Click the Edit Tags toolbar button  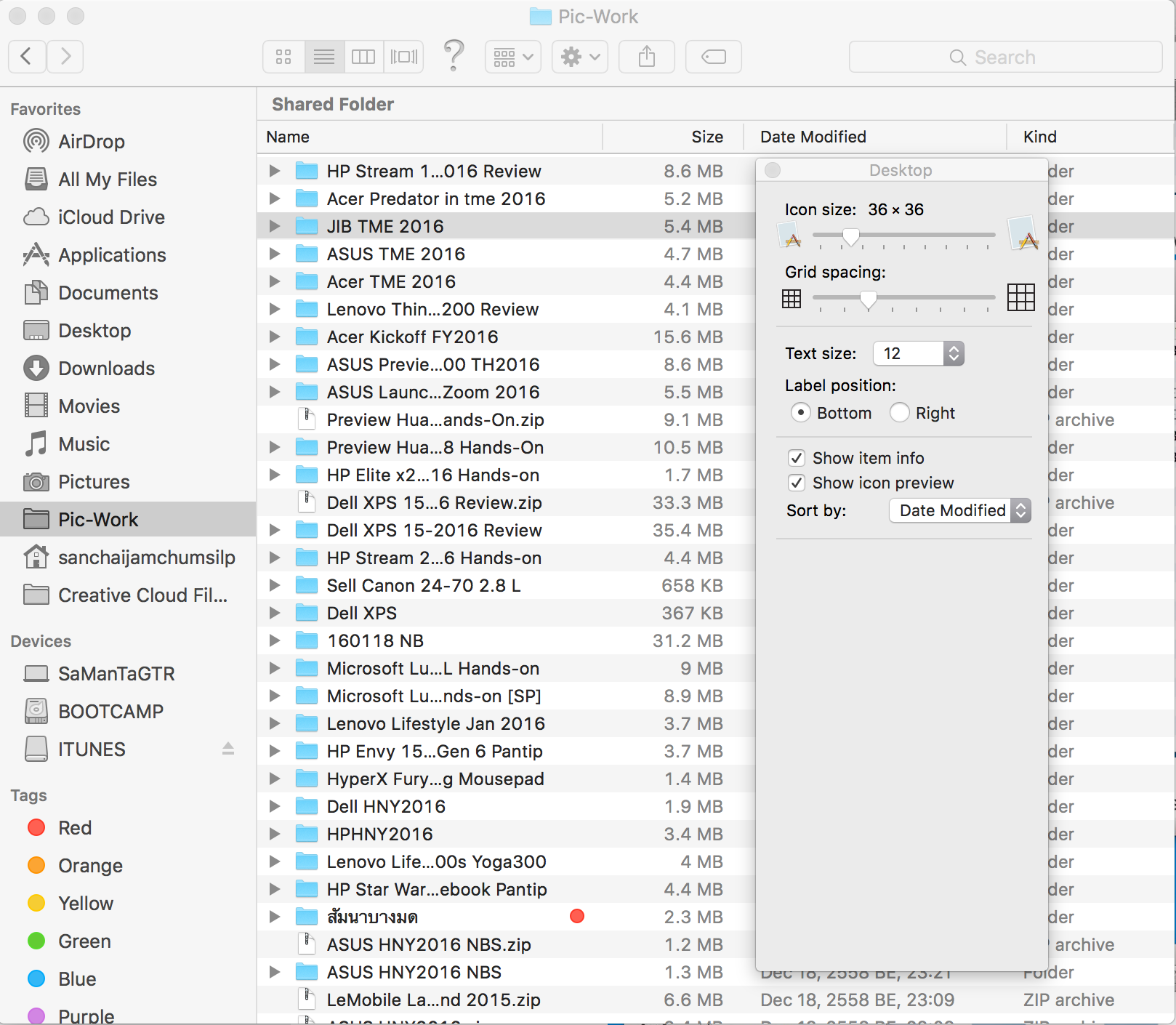[714, 57]
